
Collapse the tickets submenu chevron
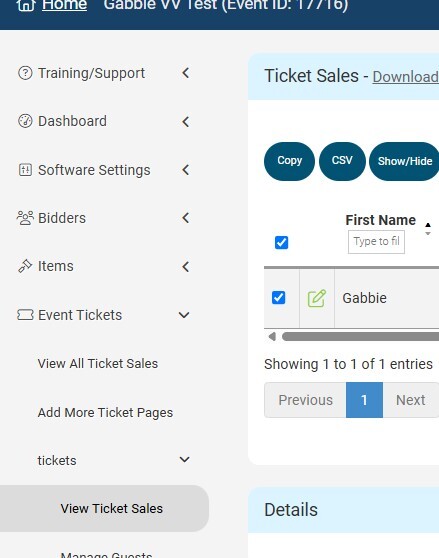click(x=185, y=459)
